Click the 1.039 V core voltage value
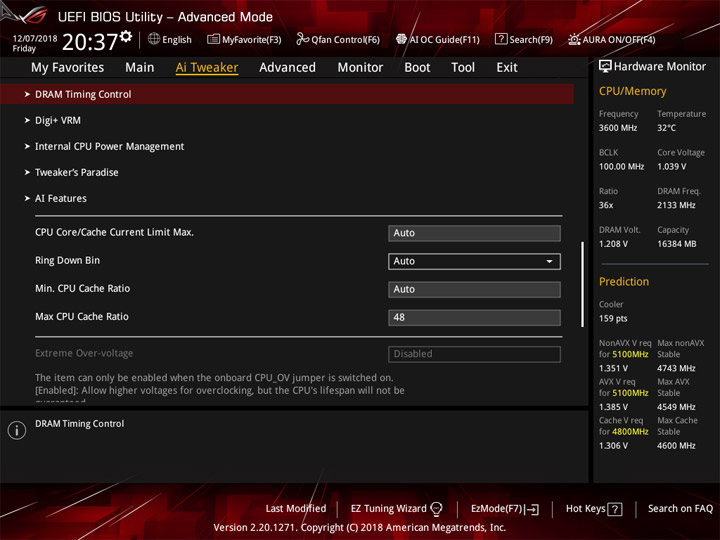Viewport: 720px width, 540px height. pyautogui.click(x=671, y=167)
